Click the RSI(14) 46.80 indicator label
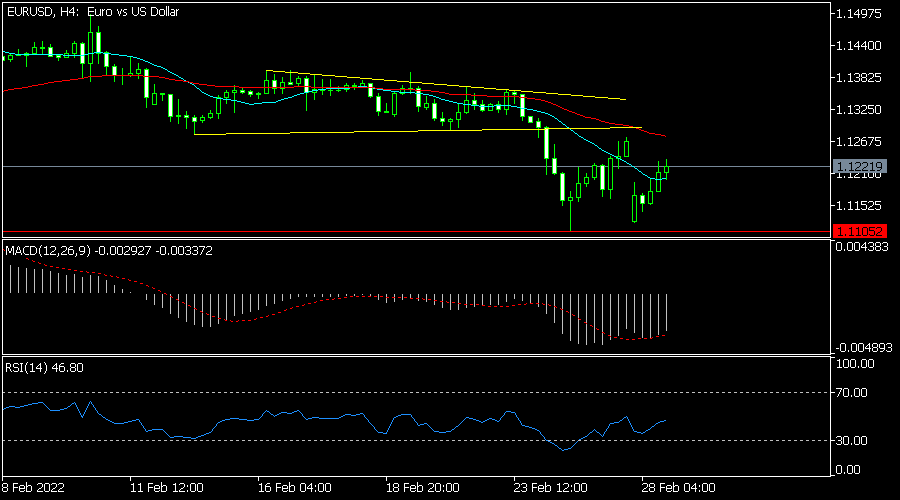This screenshot has width=900, height=500. (44, 367)
